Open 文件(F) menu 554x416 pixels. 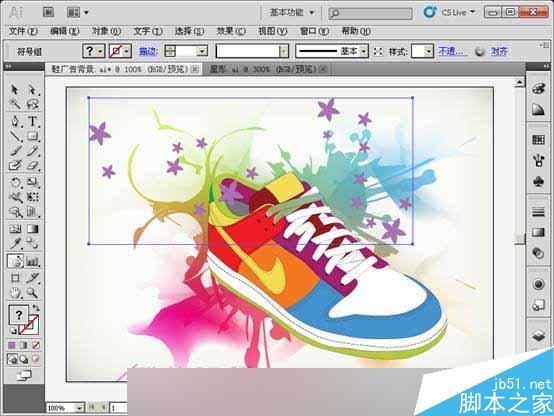click(x=23, y=31)
